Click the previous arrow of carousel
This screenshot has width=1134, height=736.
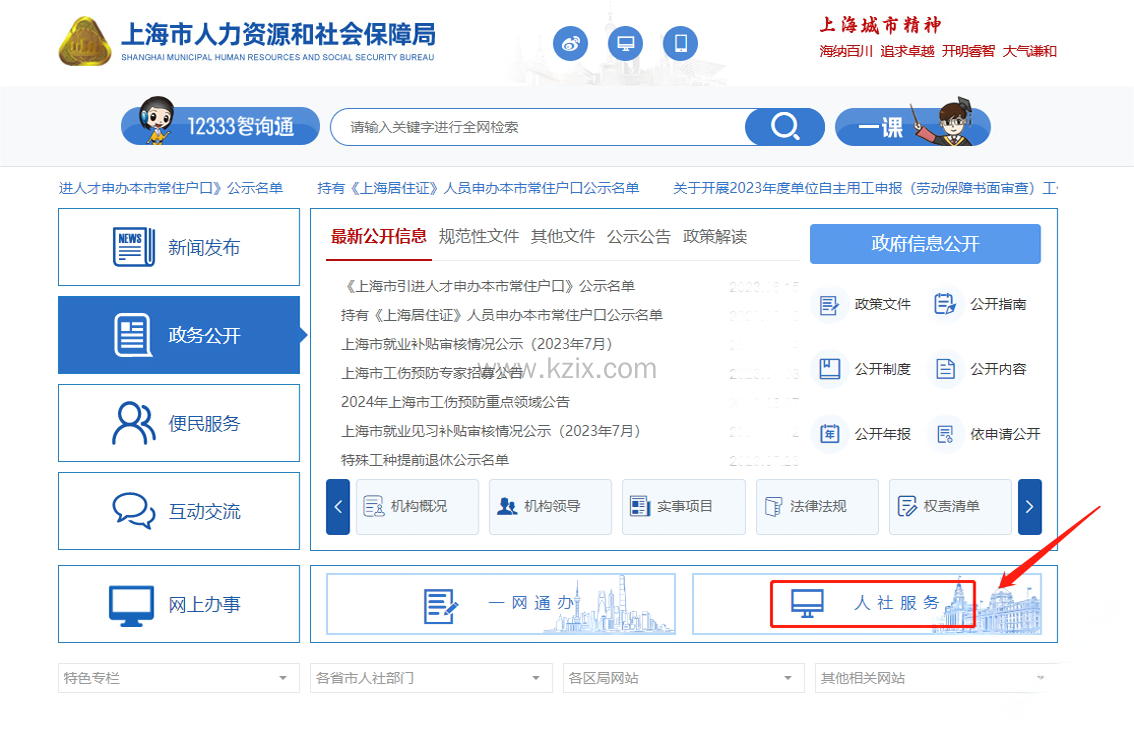tap(338, 507)
